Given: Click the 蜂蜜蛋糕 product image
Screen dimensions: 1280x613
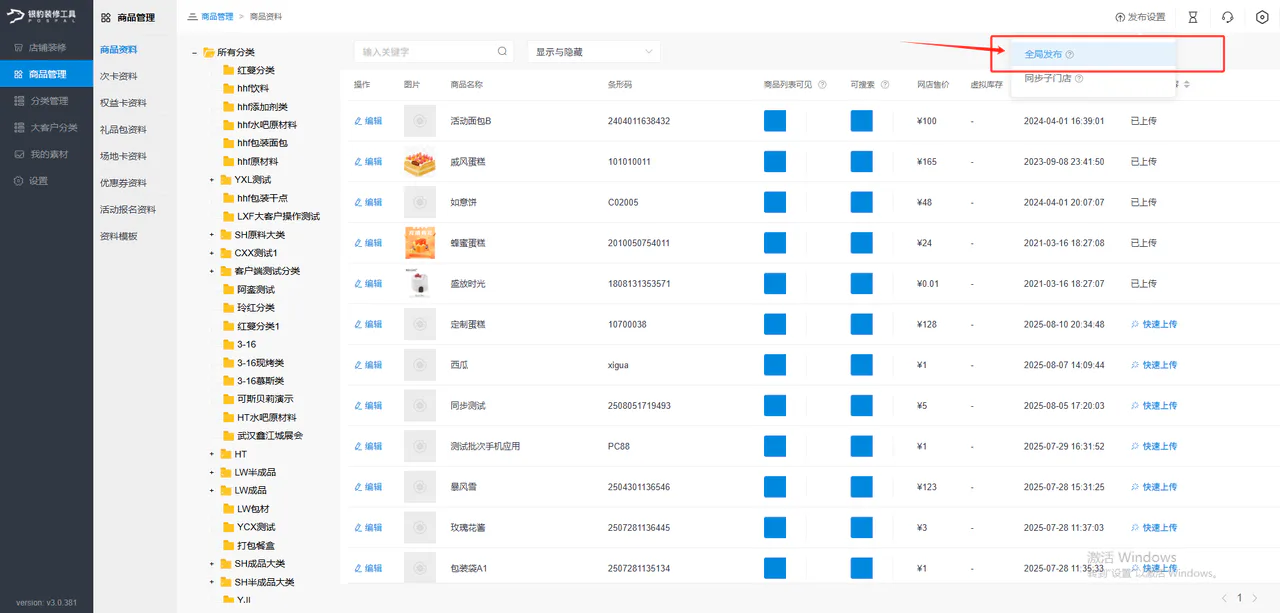Looking at the screenshot, I should tap(420, 243).
